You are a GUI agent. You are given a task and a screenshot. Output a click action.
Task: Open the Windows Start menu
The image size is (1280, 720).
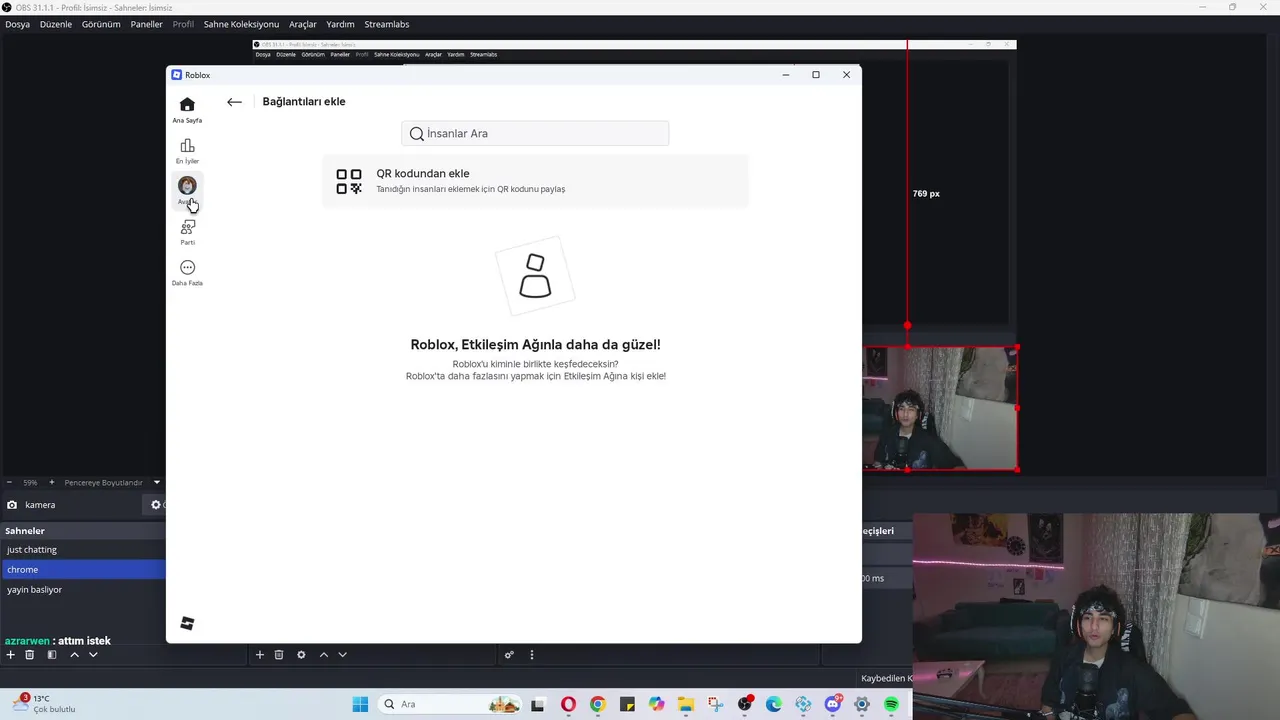click(360, 704)
